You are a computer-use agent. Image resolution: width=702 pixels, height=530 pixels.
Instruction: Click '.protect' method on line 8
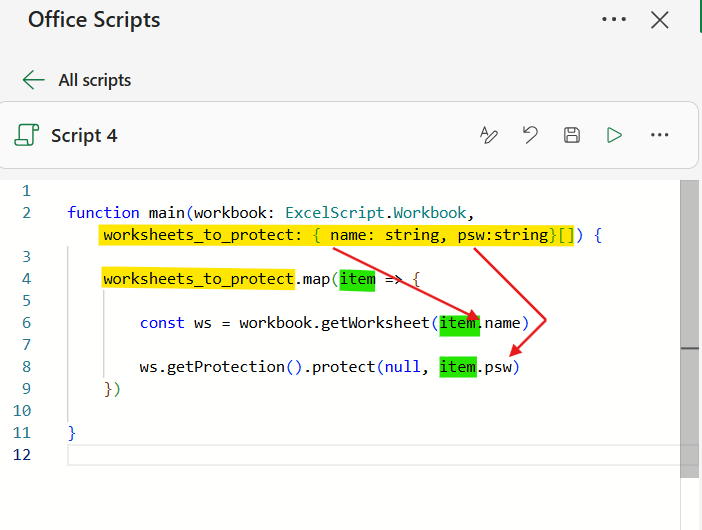point(339,367)
